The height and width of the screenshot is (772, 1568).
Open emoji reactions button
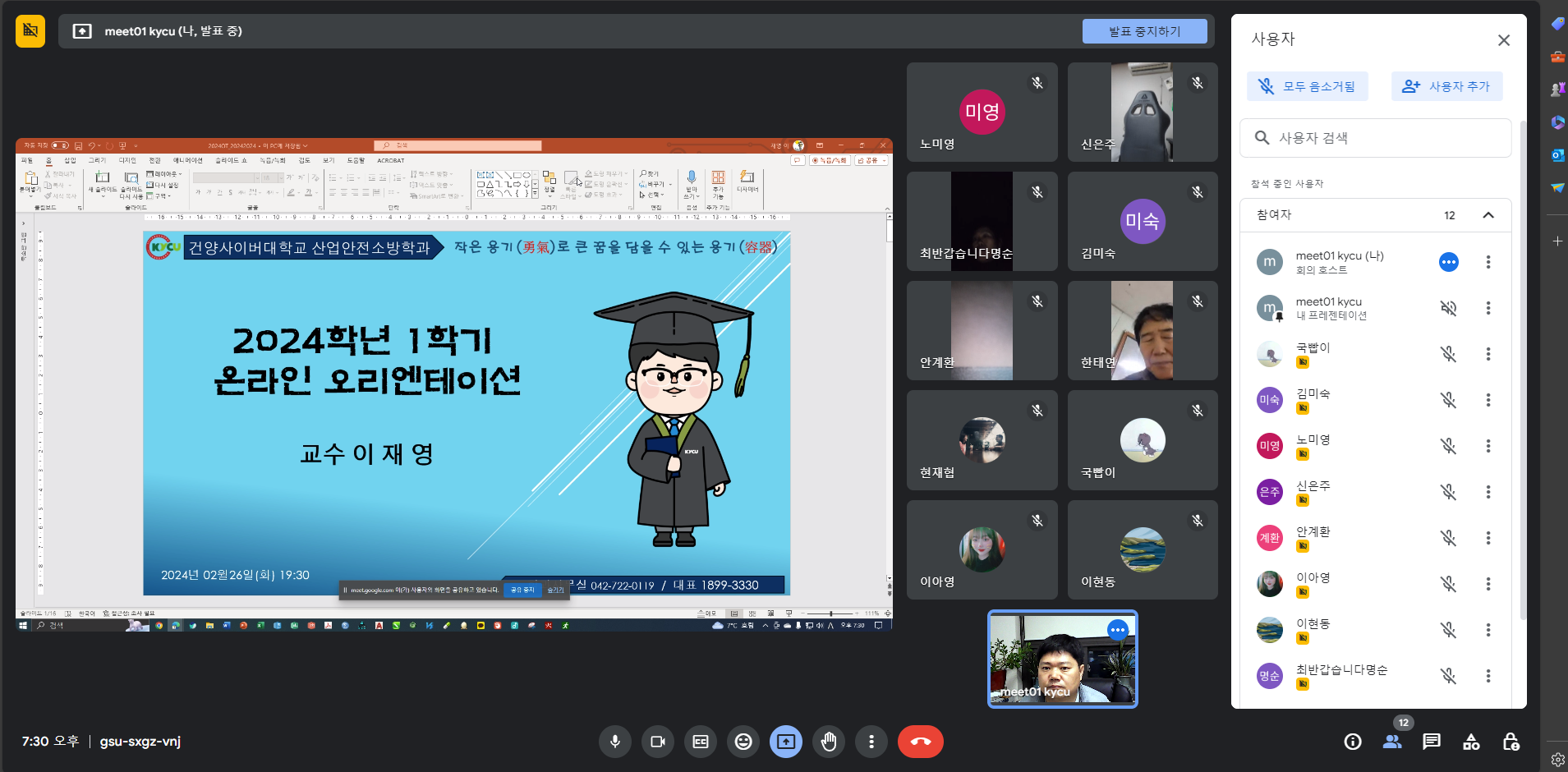743,742
